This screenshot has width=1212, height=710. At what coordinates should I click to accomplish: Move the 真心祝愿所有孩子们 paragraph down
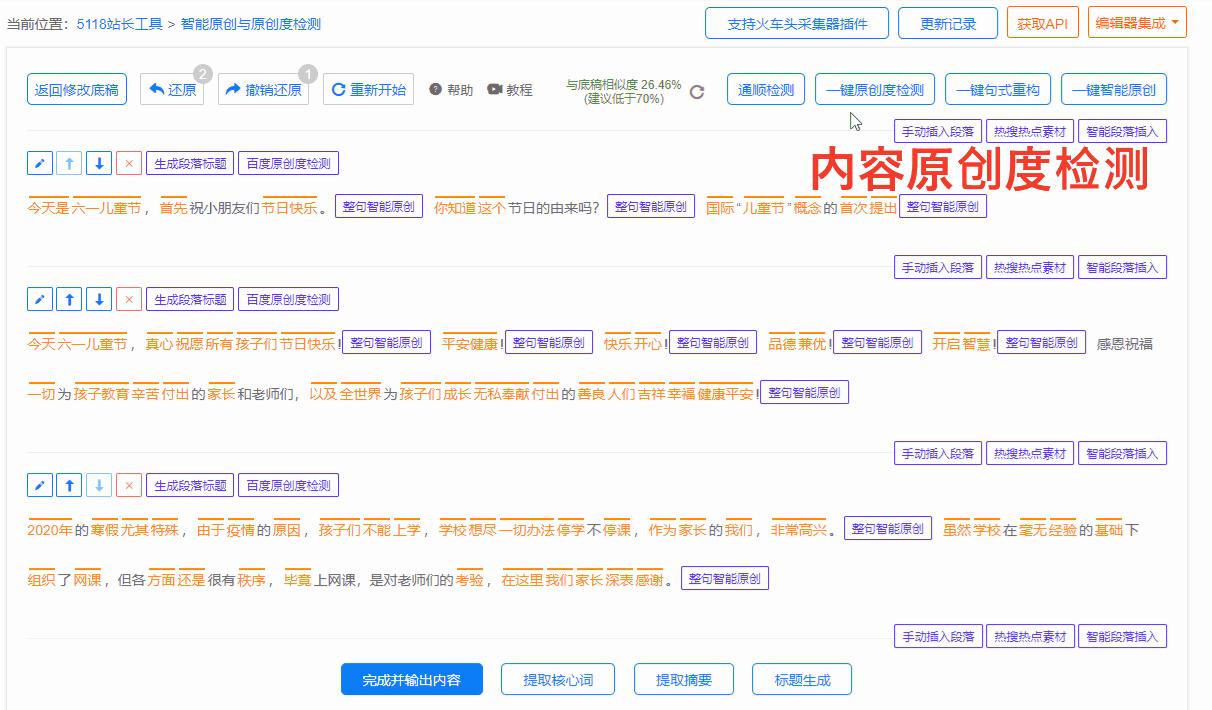pyautogui.click(x=99, y=299)
